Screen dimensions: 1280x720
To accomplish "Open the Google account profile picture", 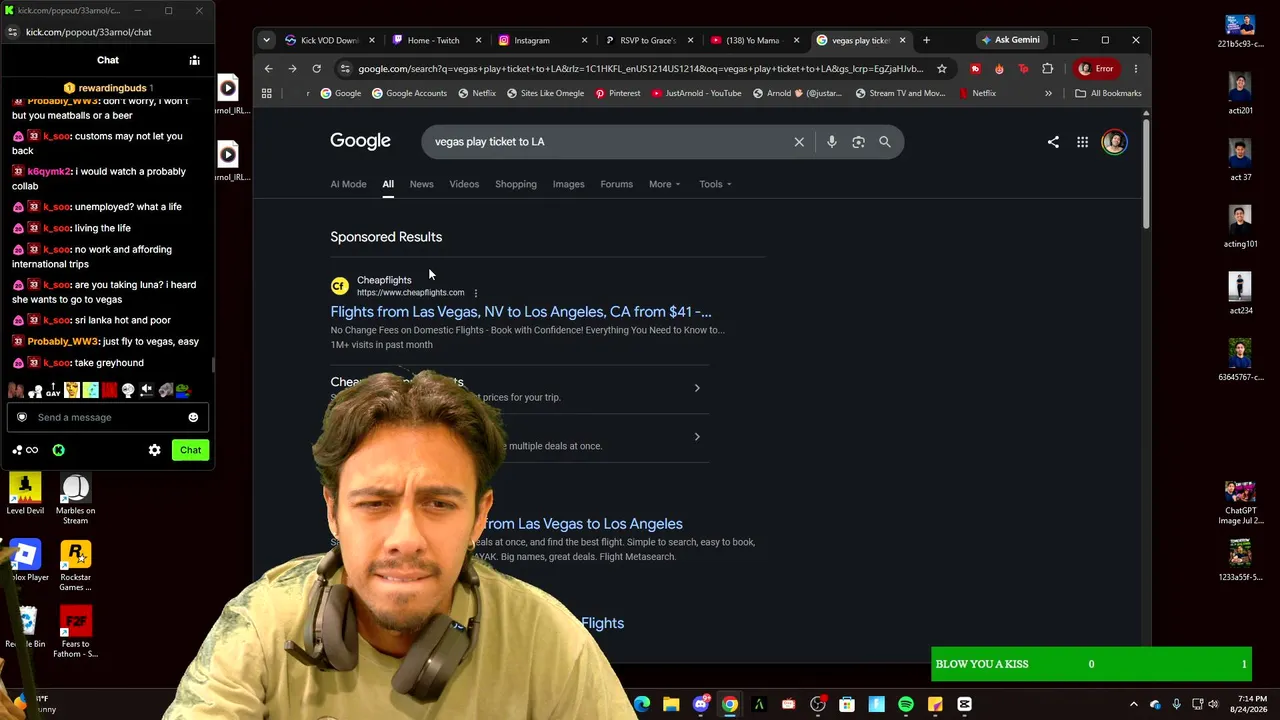I will coord(1114,142).
